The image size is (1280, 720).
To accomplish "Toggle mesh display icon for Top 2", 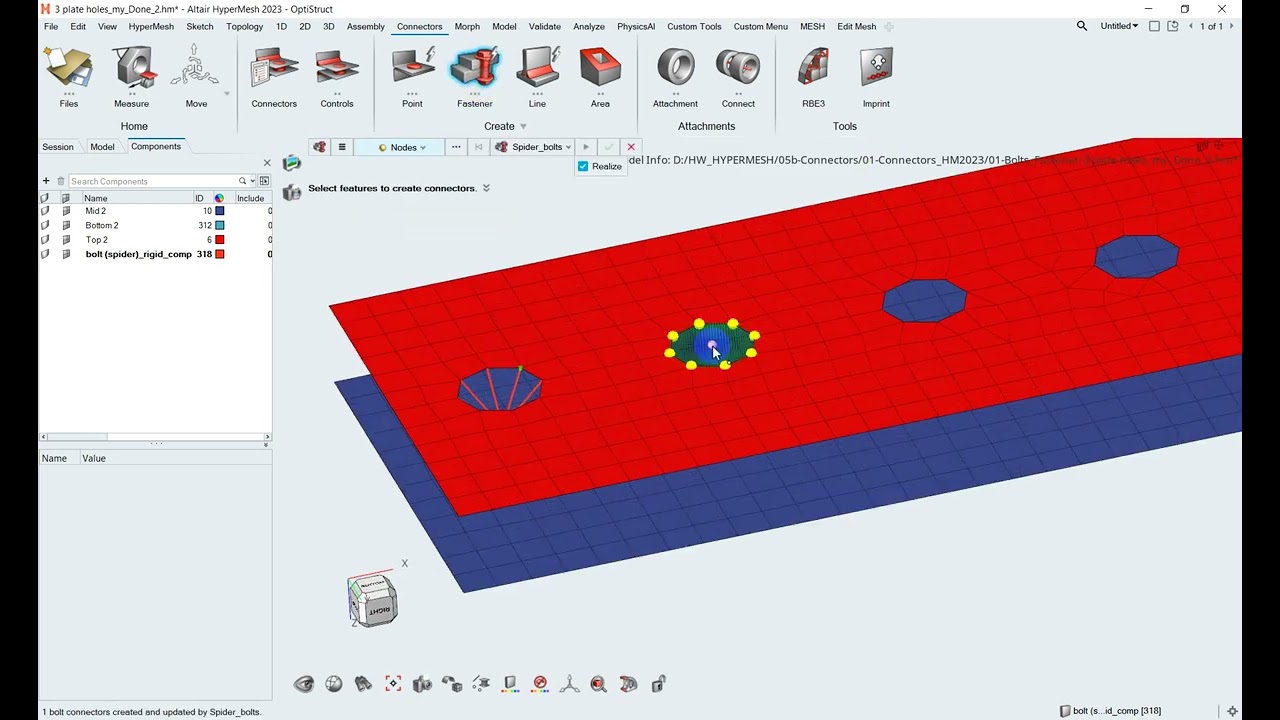I will pos(66,240).
